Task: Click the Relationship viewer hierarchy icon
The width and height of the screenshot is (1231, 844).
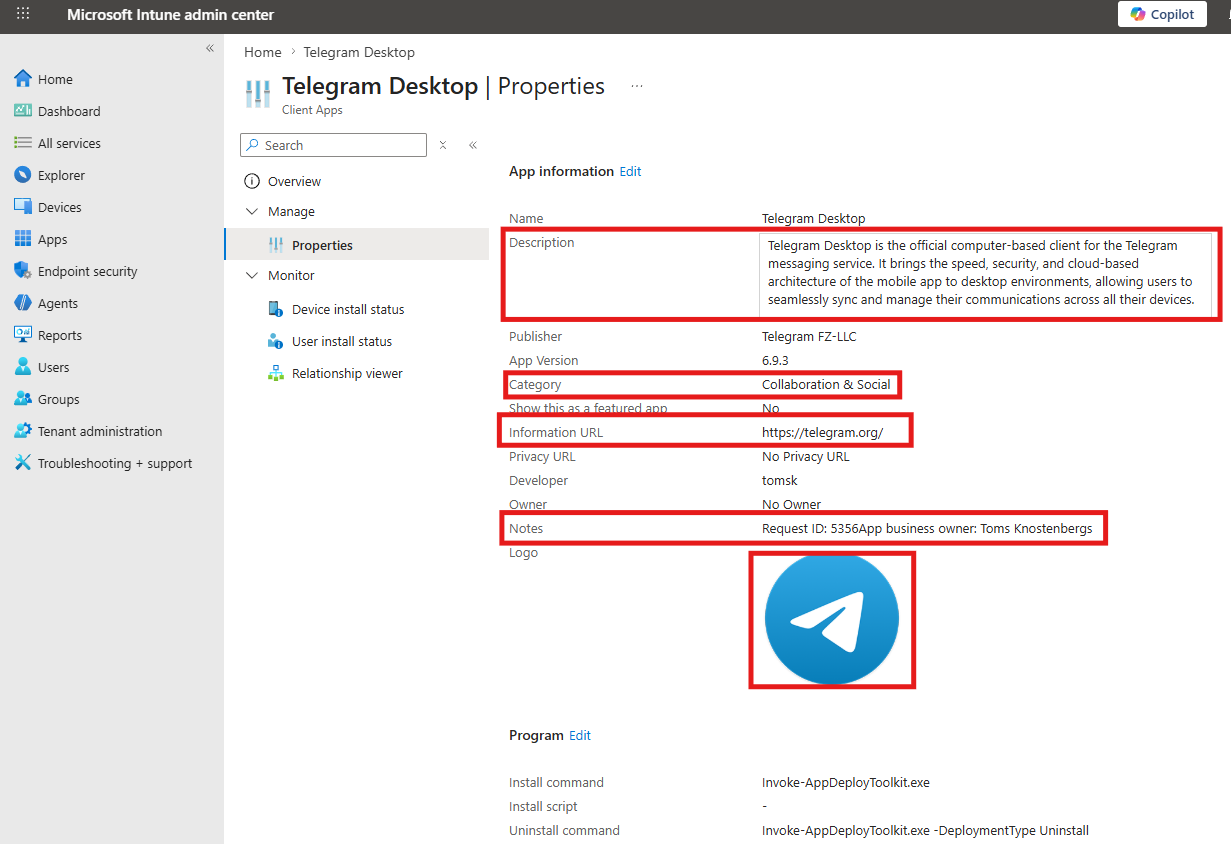Action: click(x=276, y=373)
